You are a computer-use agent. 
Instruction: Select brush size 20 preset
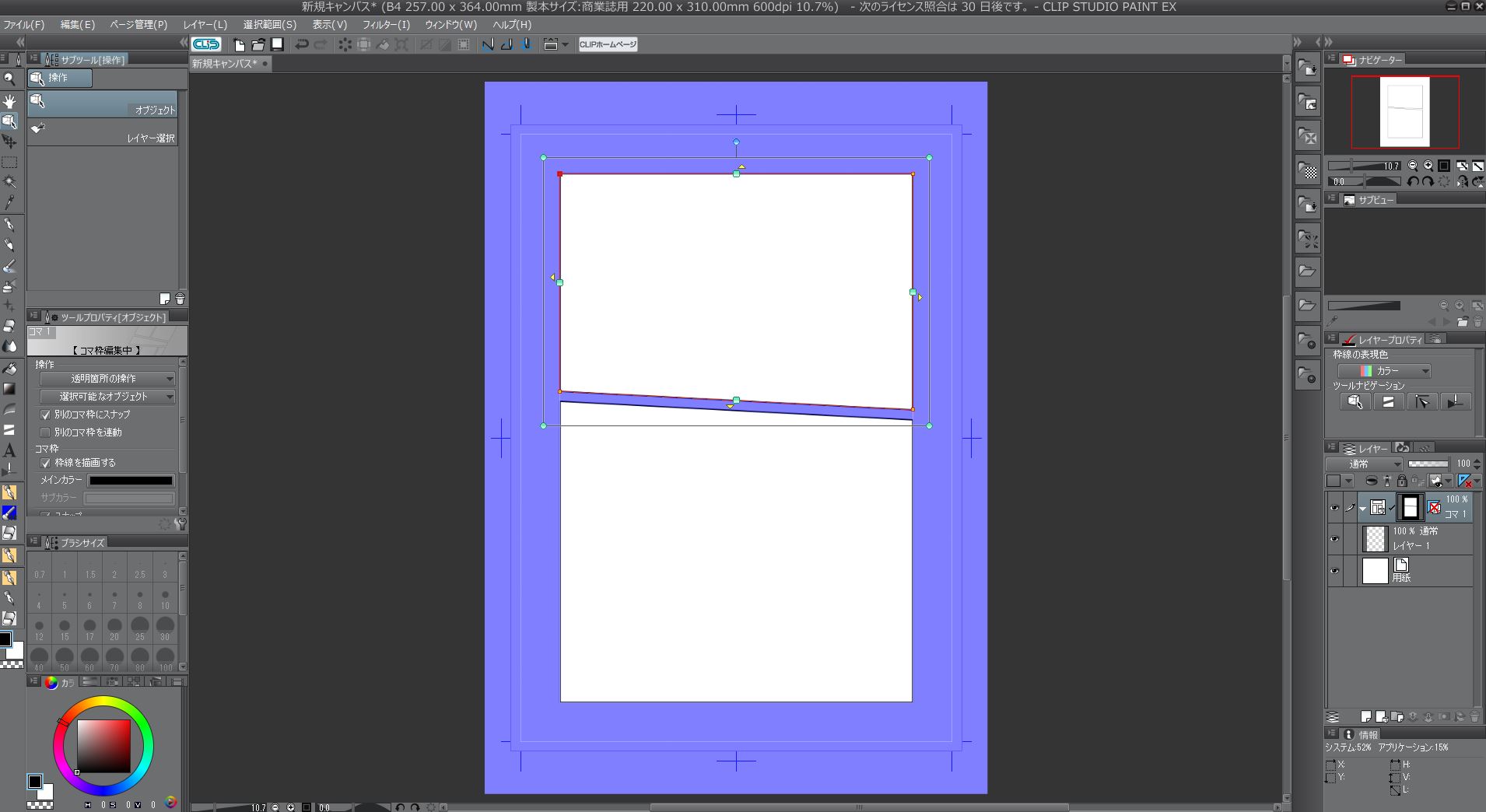tap(114, 628)
